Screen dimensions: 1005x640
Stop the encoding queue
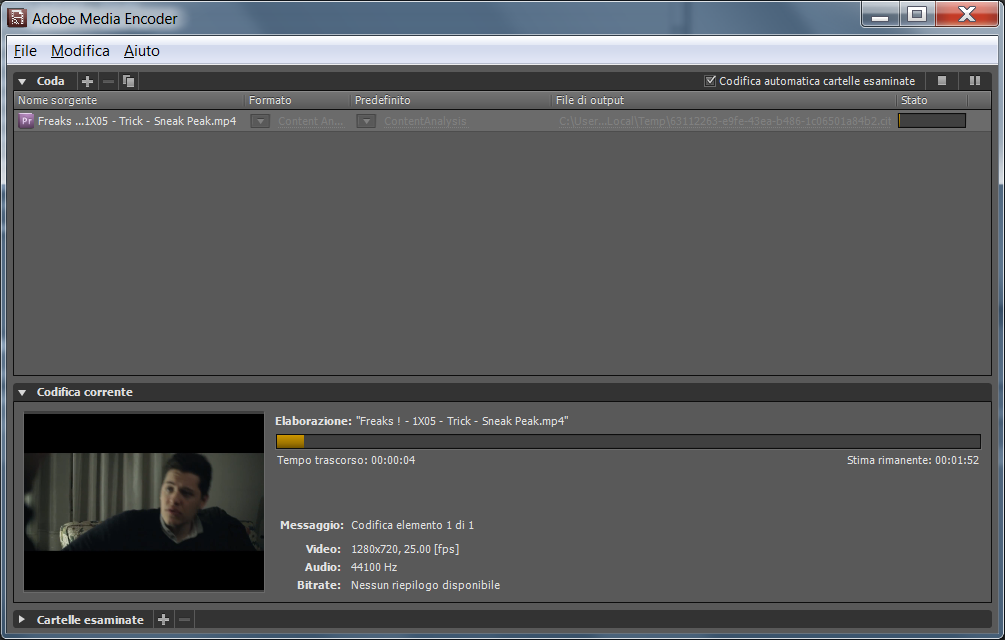point(942,81)
